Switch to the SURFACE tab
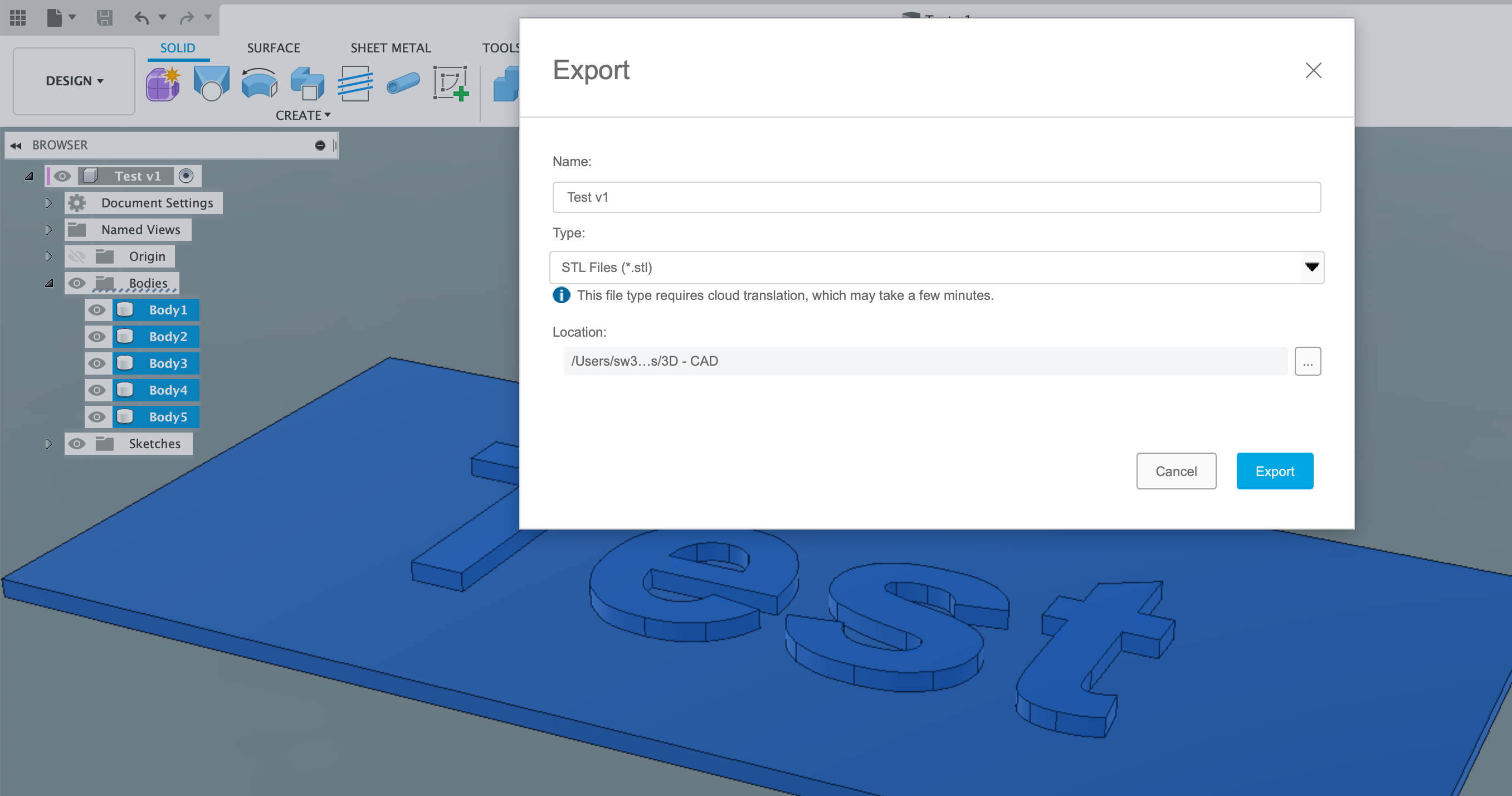 (273, 48)
